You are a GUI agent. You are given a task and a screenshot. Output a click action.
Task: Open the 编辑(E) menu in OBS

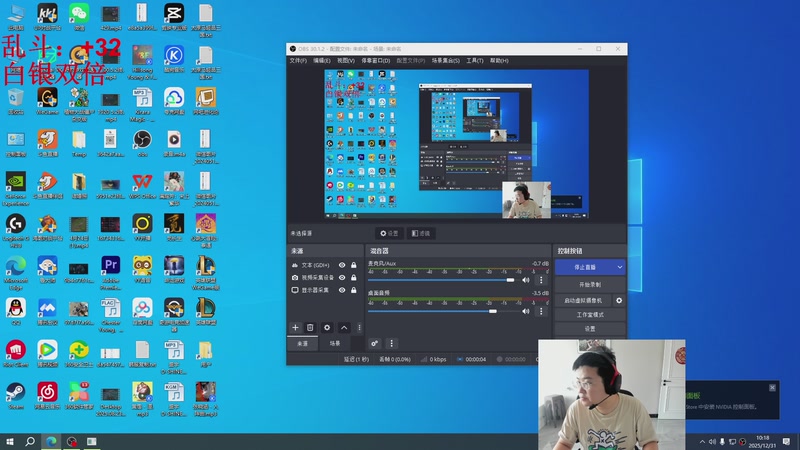click(x=321, y=61)
